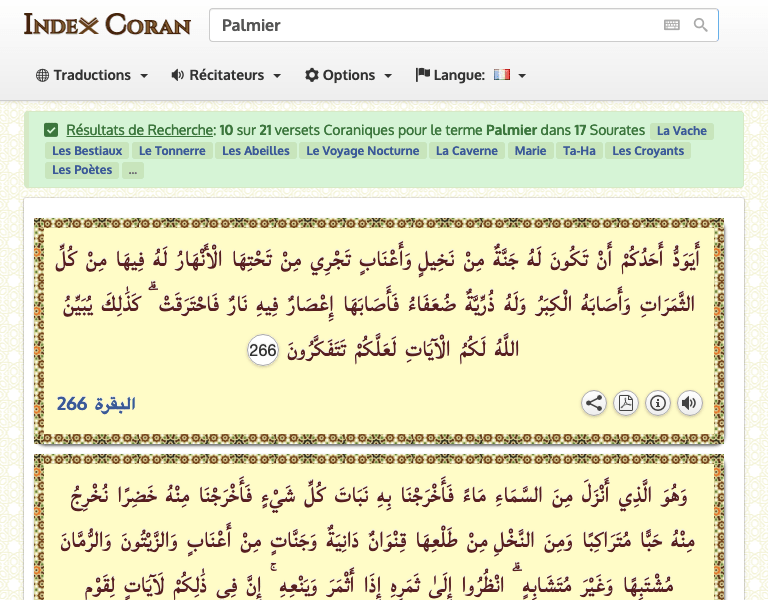Click the verse number 266 circle marker
Screen dimensions: 768x600
(262, 350)
